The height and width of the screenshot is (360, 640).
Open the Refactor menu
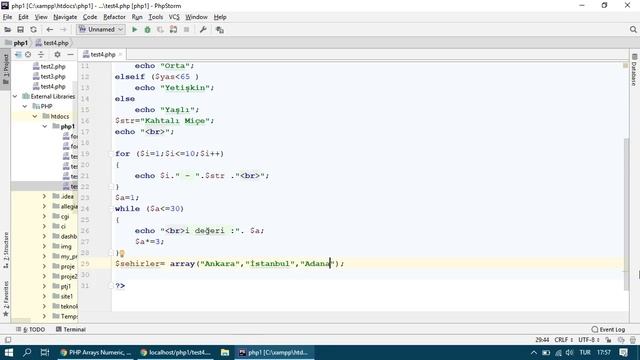coord(114,17)
